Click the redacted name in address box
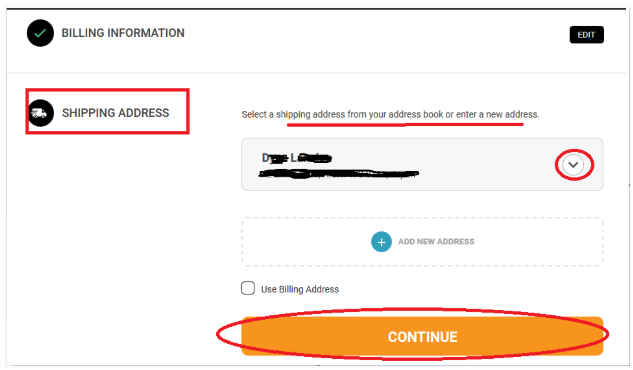 [x=297, y=158]
